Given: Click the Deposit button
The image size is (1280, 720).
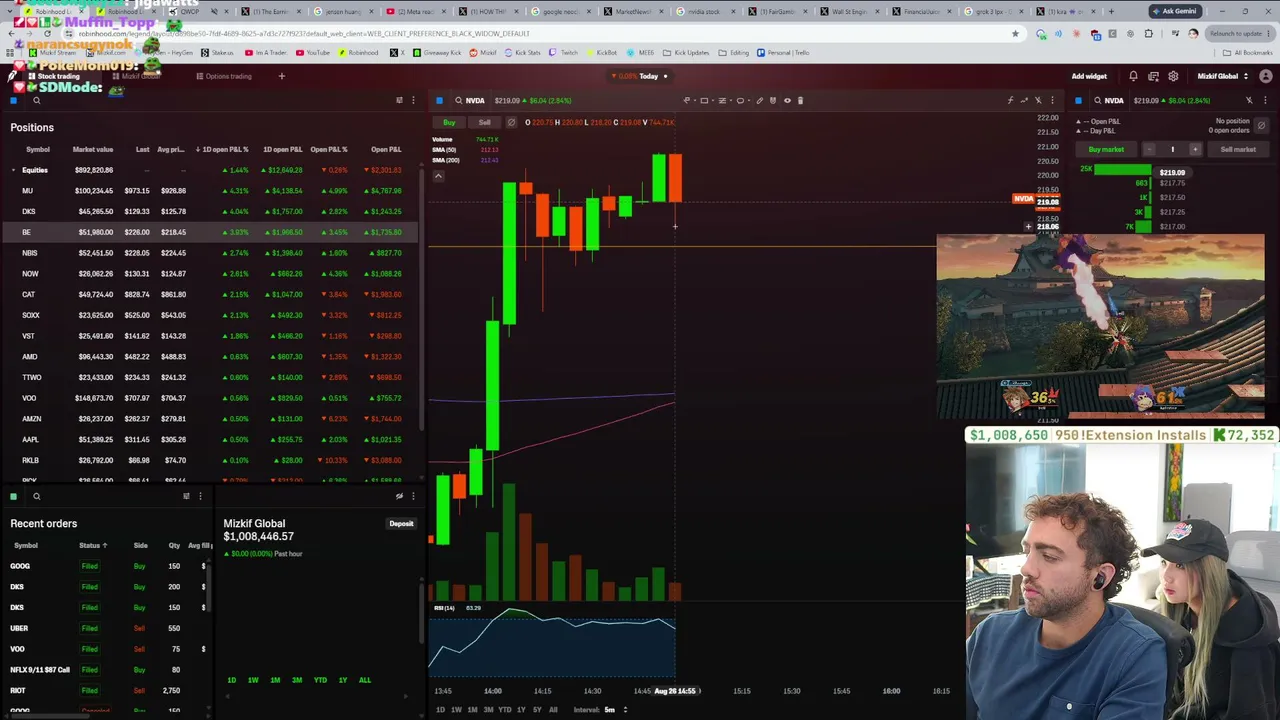Looking at the screenshot, I should click(x=401, y=524).
